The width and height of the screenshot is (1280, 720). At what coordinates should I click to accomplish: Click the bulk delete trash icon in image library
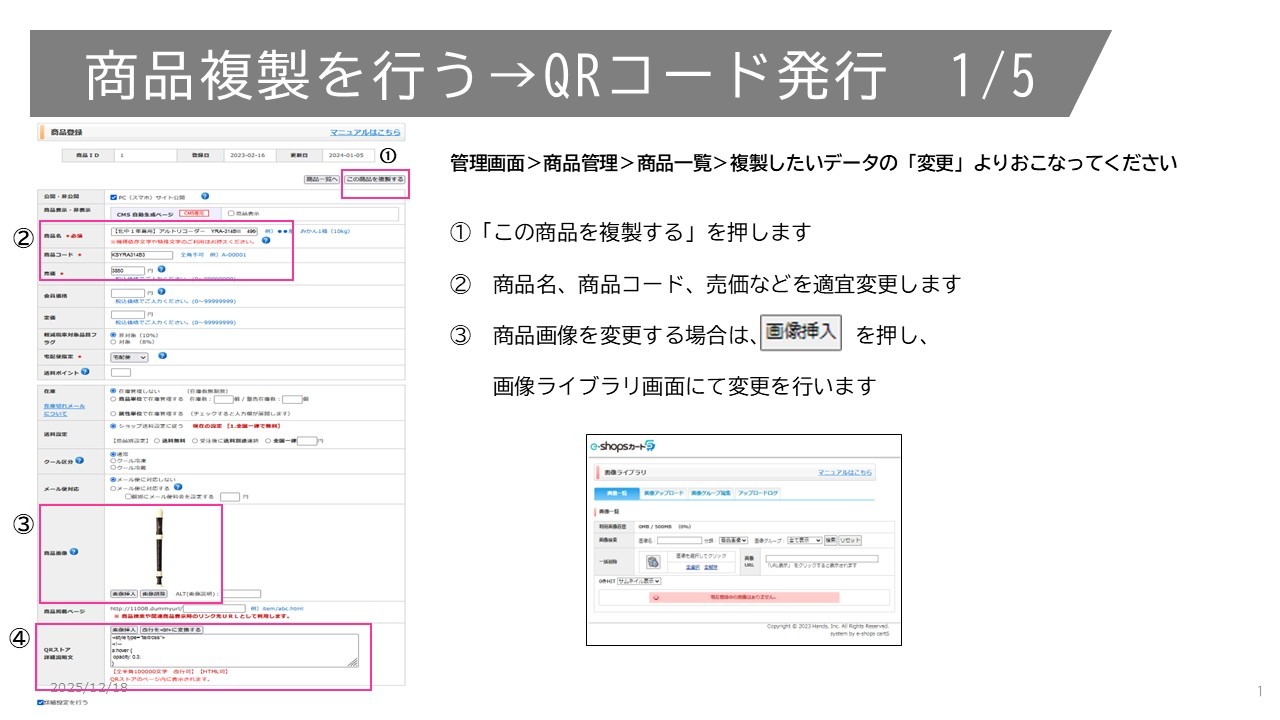point(652,562)
